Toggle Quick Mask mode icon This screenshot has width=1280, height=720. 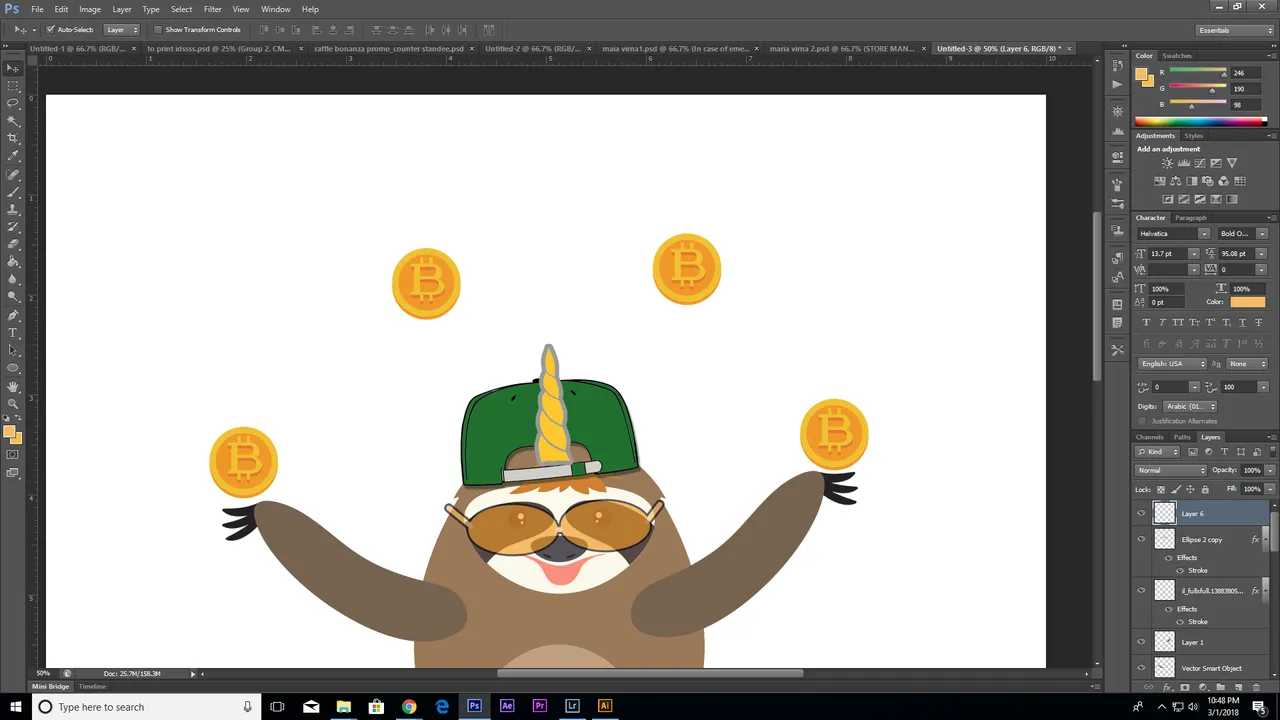(x=13, y=455)
